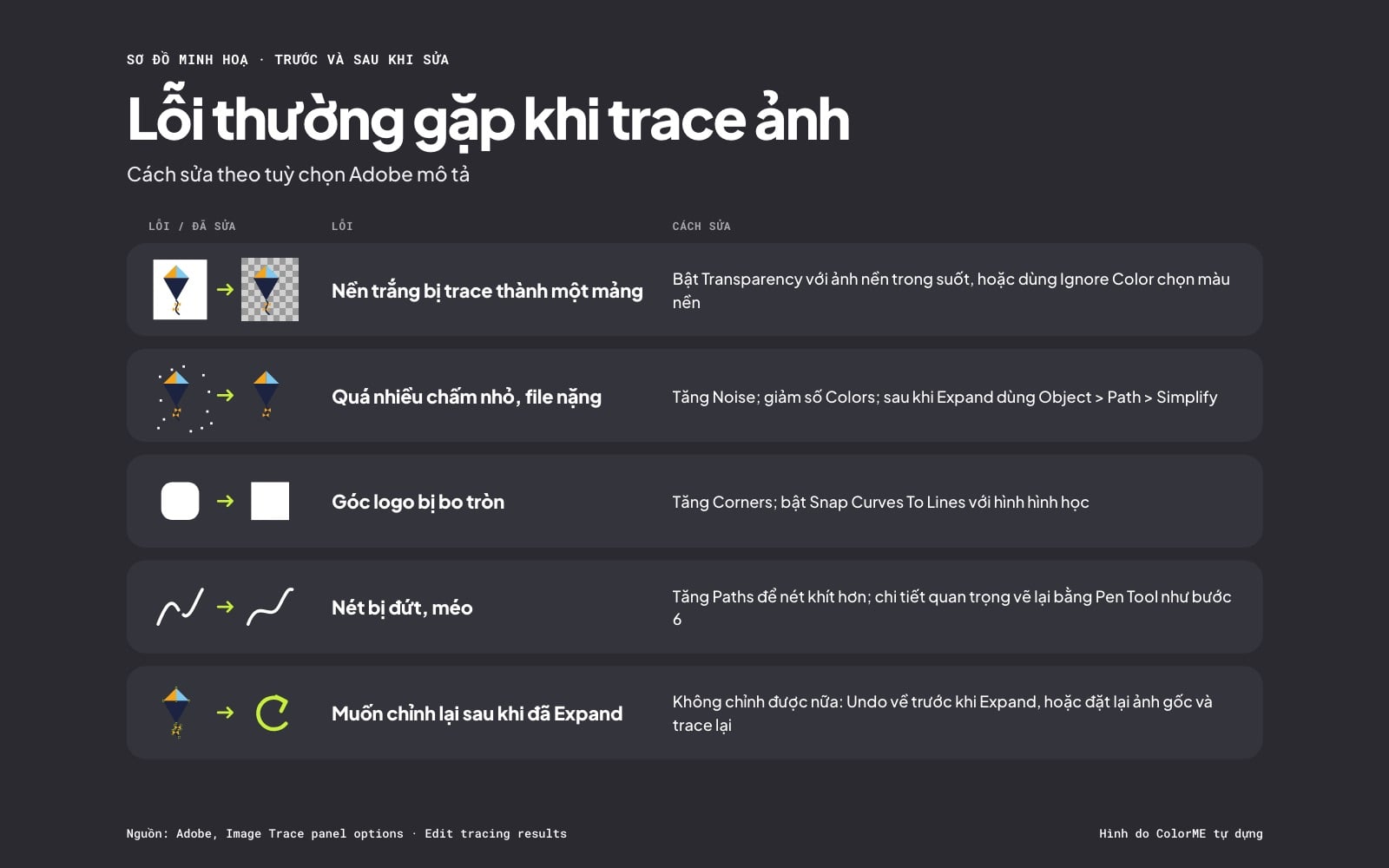The height and width of the screenshot is (868, 1389).
Task: Click the credit Hình do ColorME tự dựng
Action: [1181, 833]
